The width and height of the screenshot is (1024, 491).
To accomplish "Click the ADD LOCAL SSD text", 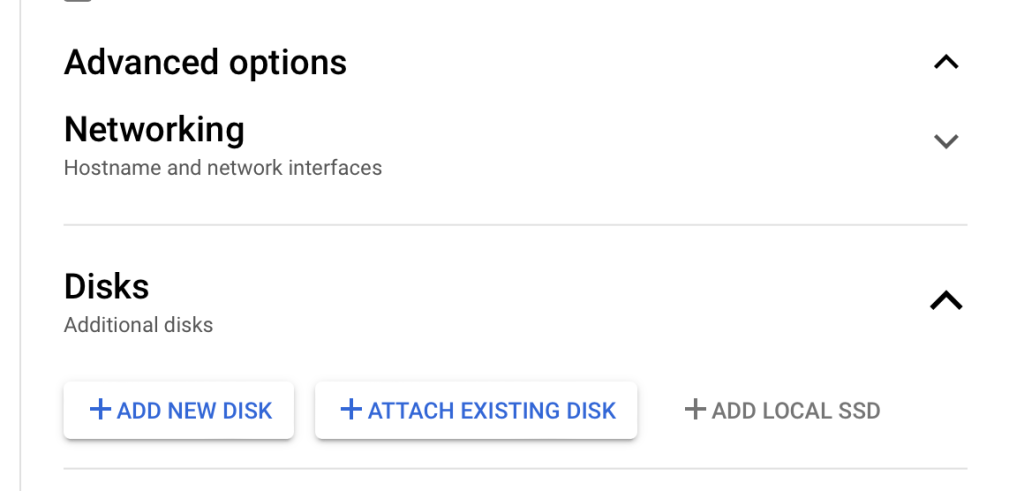I will coord(795,411).
